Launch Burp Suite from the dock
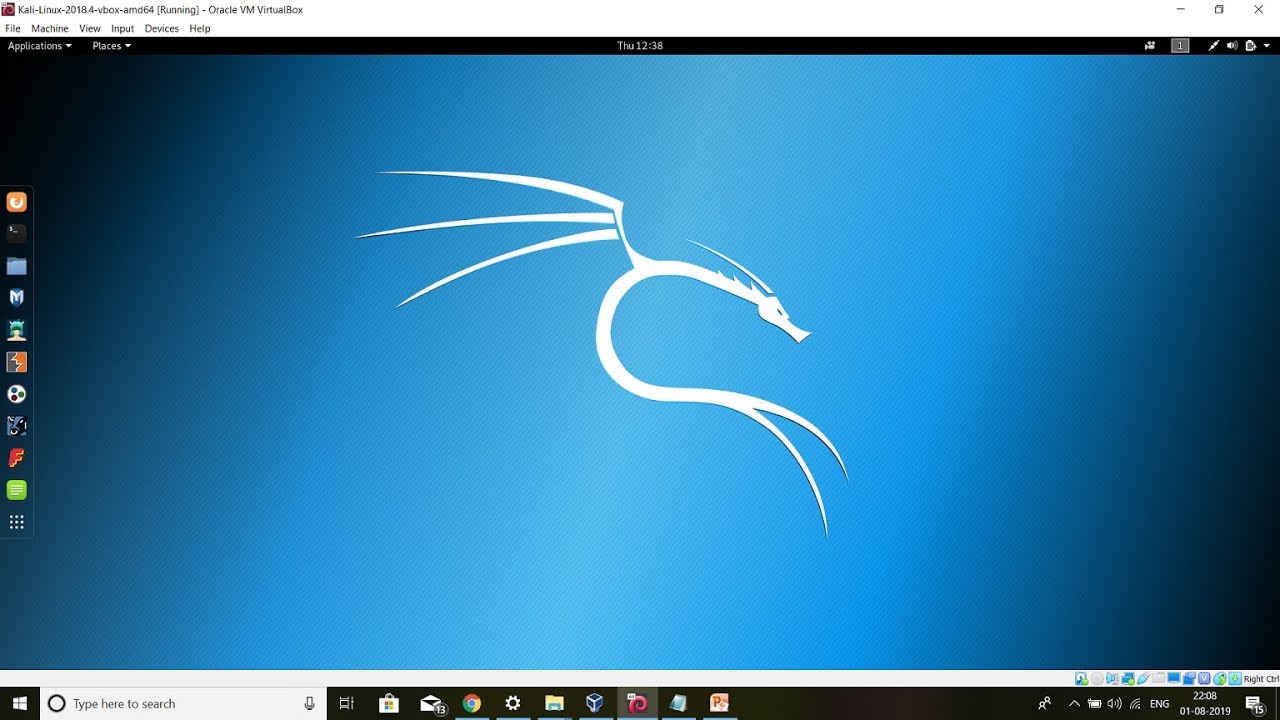1280x720 pixels. point(16,362)
